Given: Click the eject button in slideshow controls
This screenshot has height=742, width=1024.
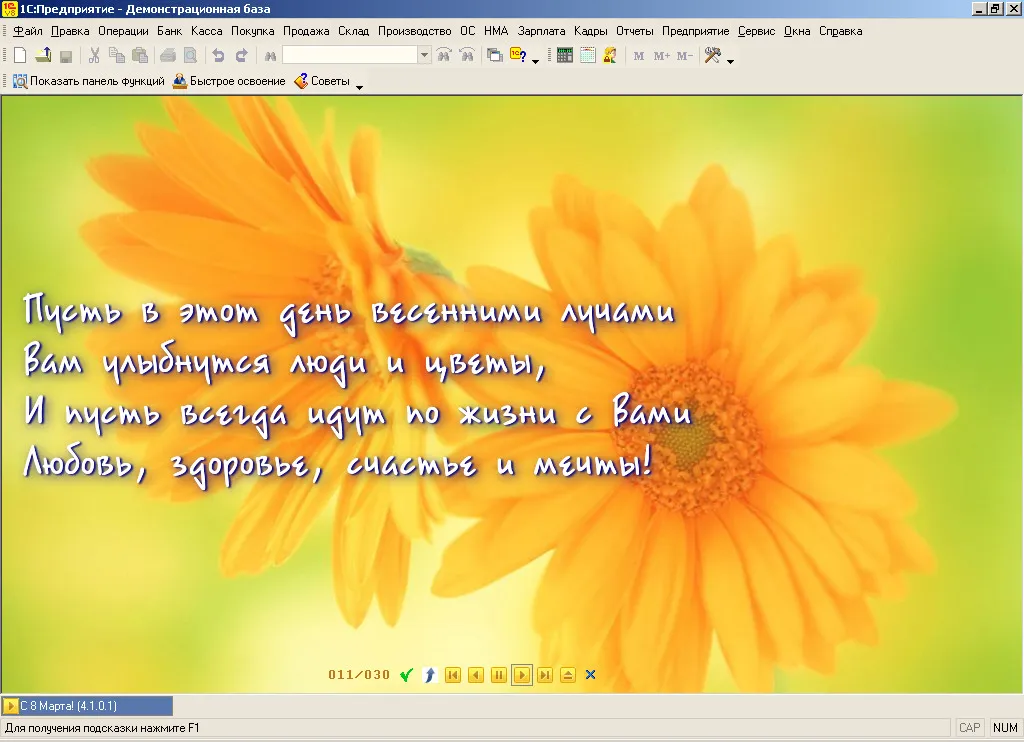Looking at the screenshot, I should tap(568, 675).
